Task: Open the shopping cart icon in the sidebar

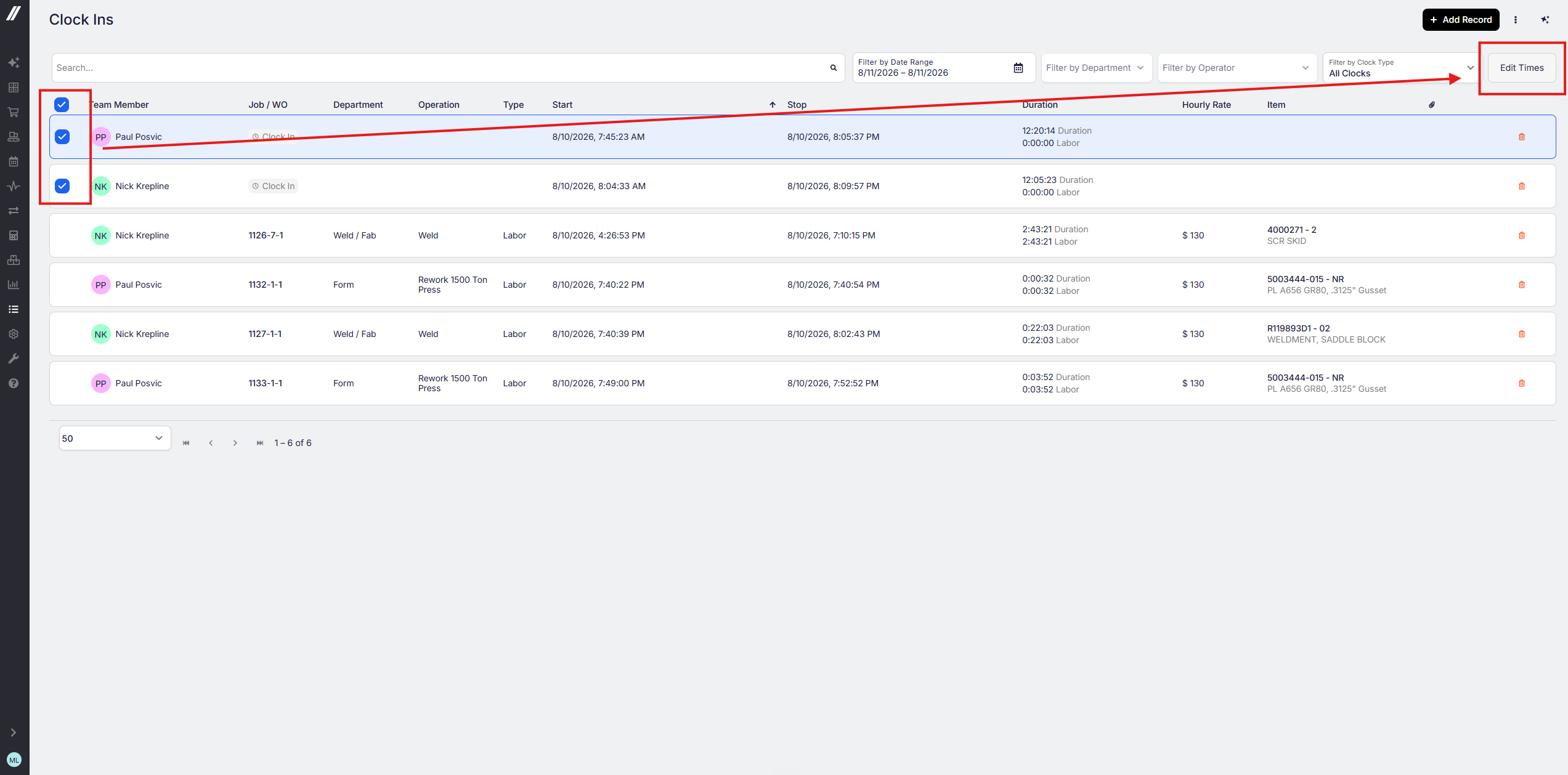Action: [14, 112]
